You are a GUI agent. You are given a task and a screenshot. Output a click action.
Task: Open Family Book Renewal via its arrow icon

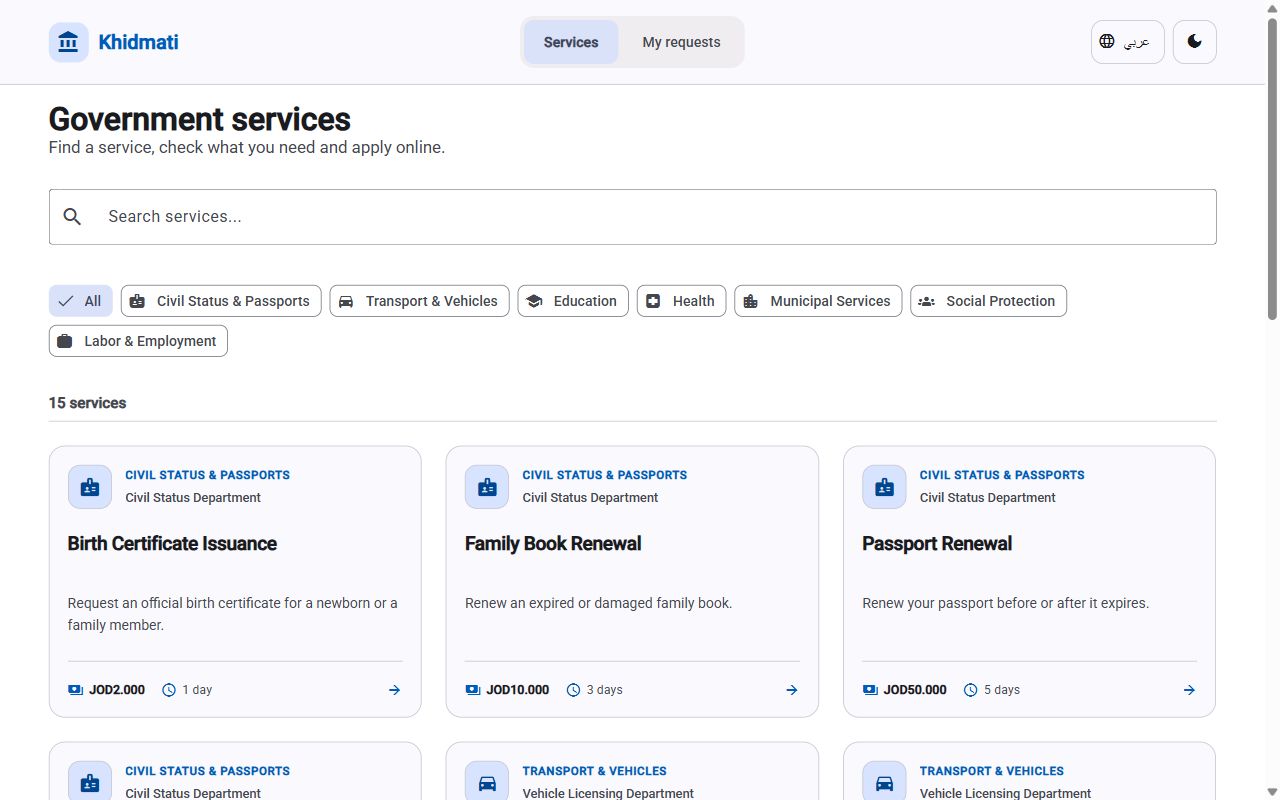pos(792,690)
